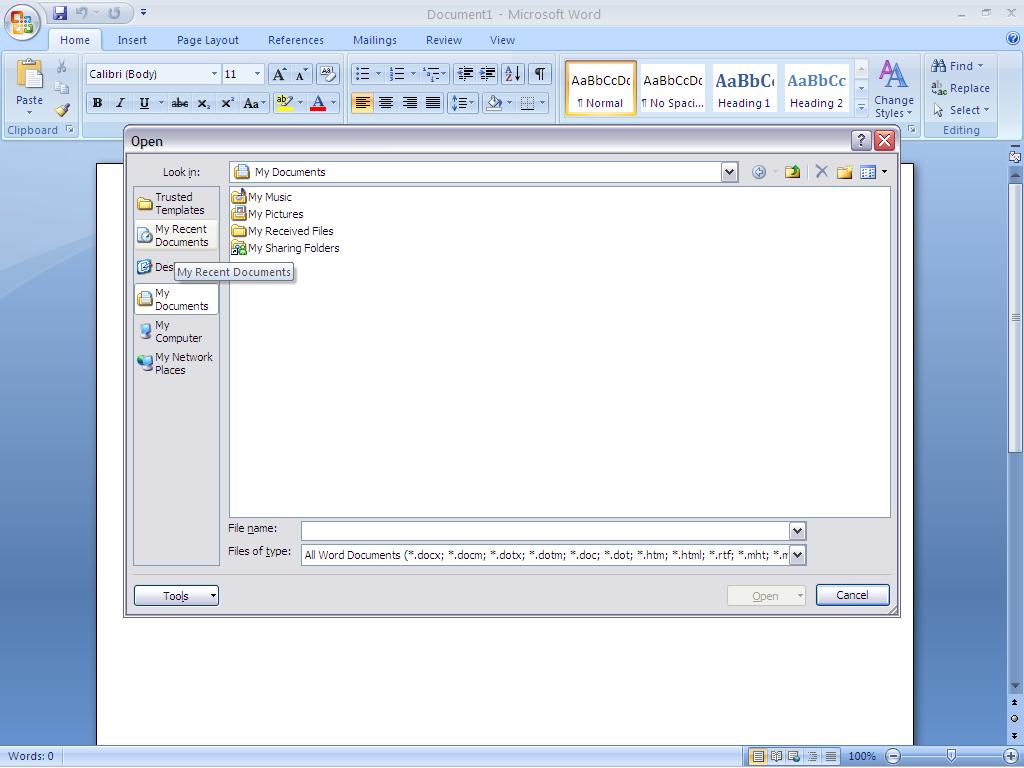Open Line Spacing dropdown
The image size is (1024, 768).
tap(462, 103)
